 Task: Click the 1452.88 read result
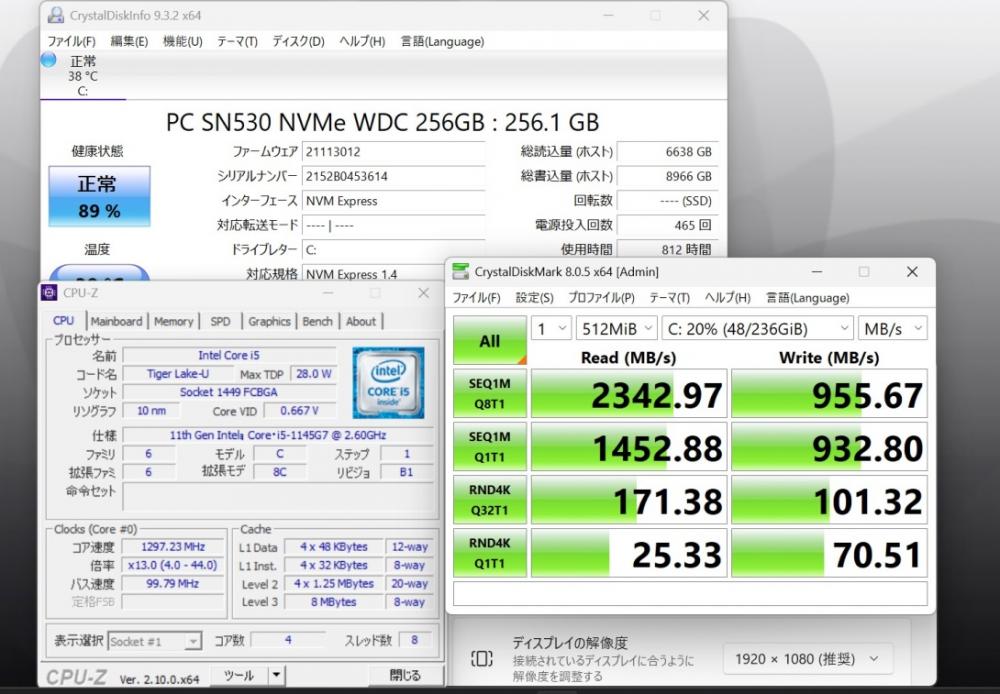click(629, 447)
